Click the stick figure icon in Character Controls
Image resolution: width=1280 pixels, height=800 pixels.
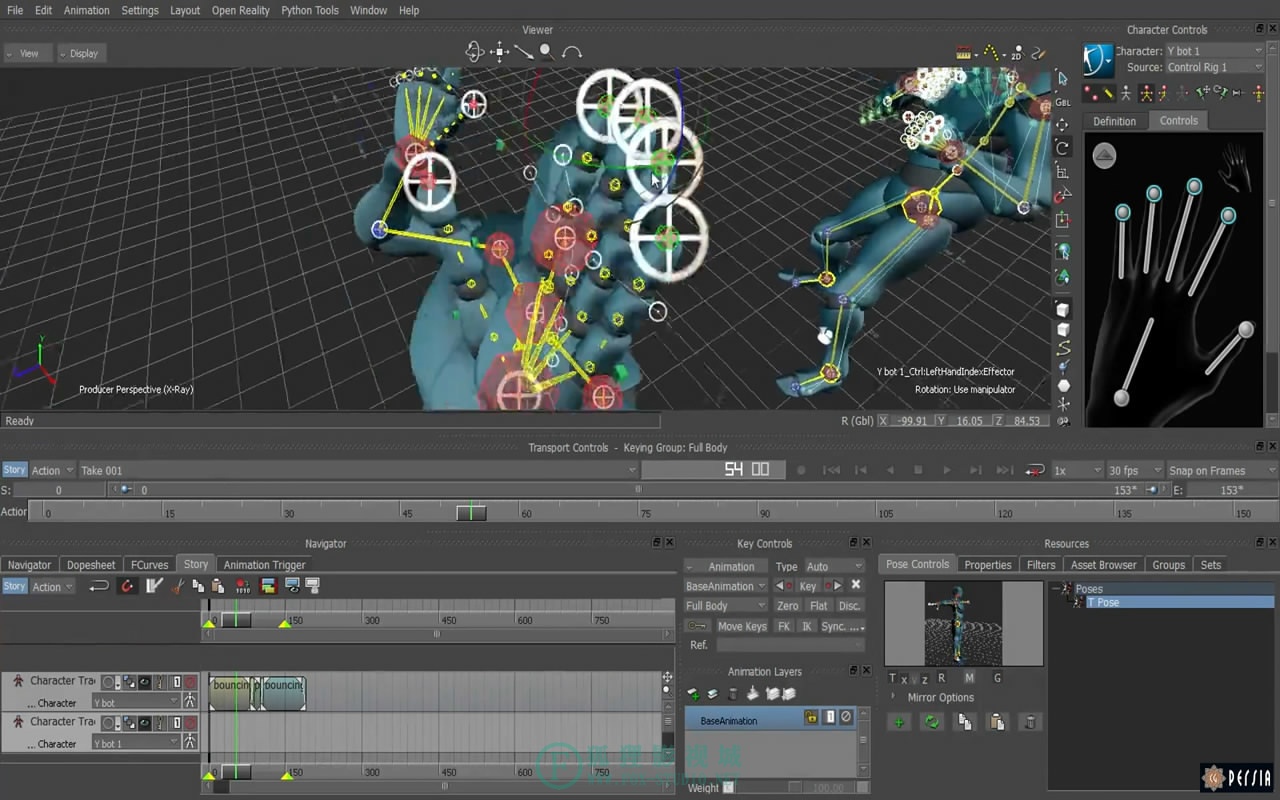click(x=1126, y=93)
